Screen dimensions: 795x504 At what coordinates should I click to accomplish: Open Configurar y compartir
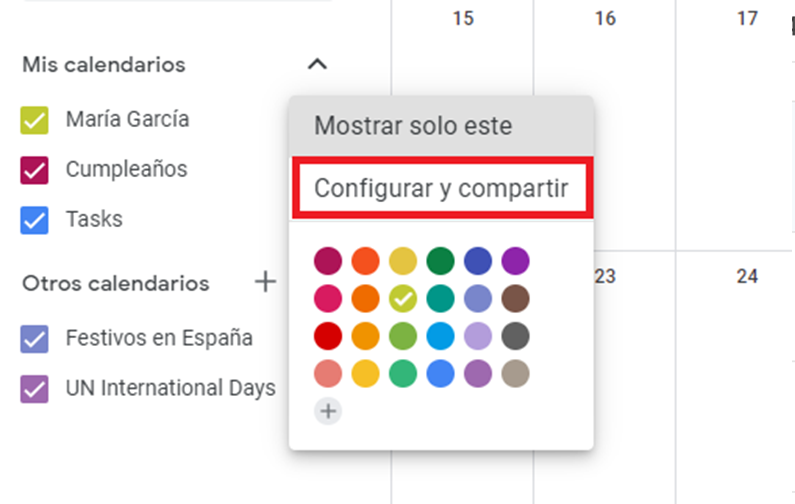[x=441, y=187]
